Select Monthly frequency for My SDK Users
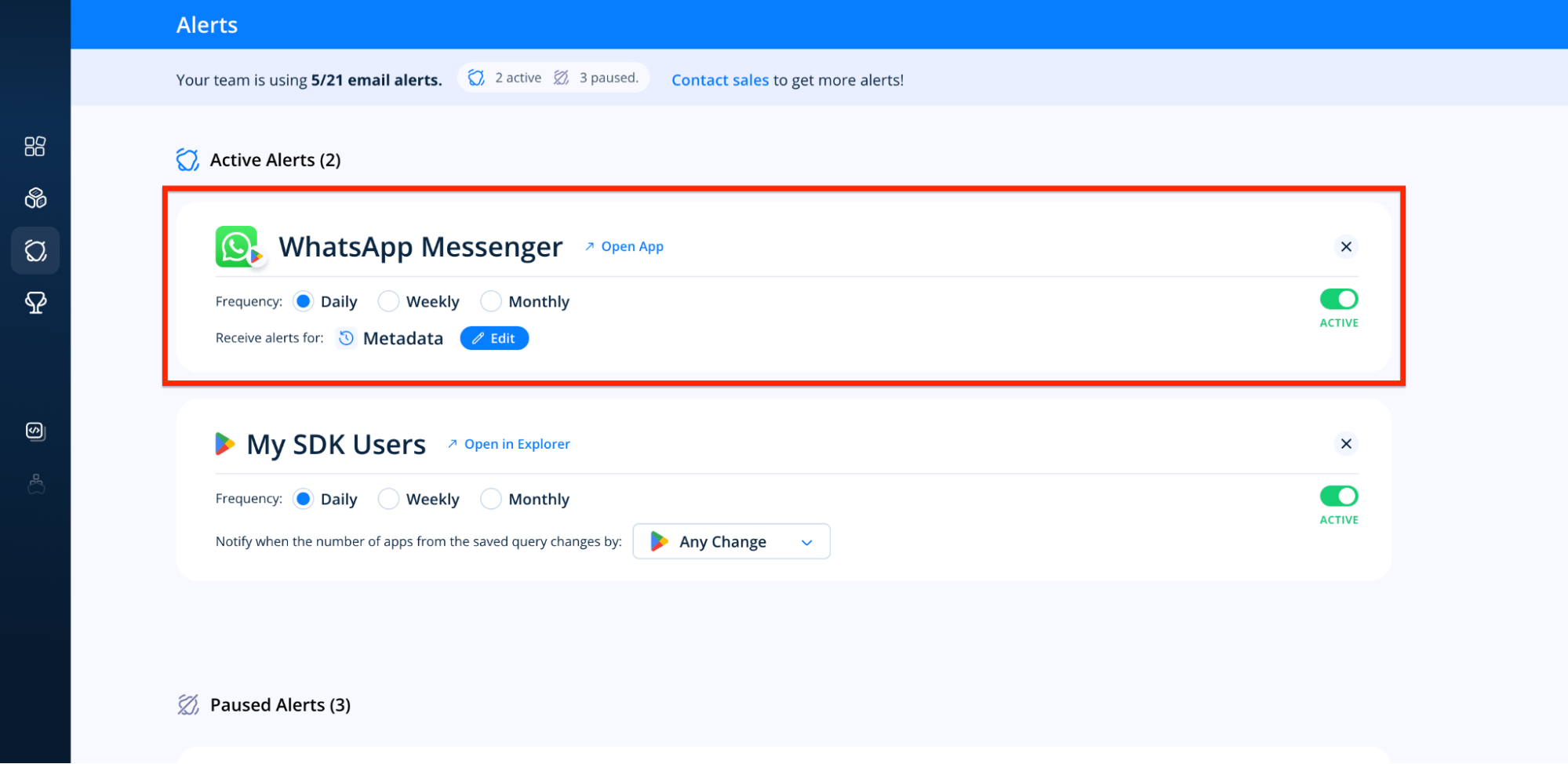Screen dimensions: 1568x764 [x=491, y=499]
